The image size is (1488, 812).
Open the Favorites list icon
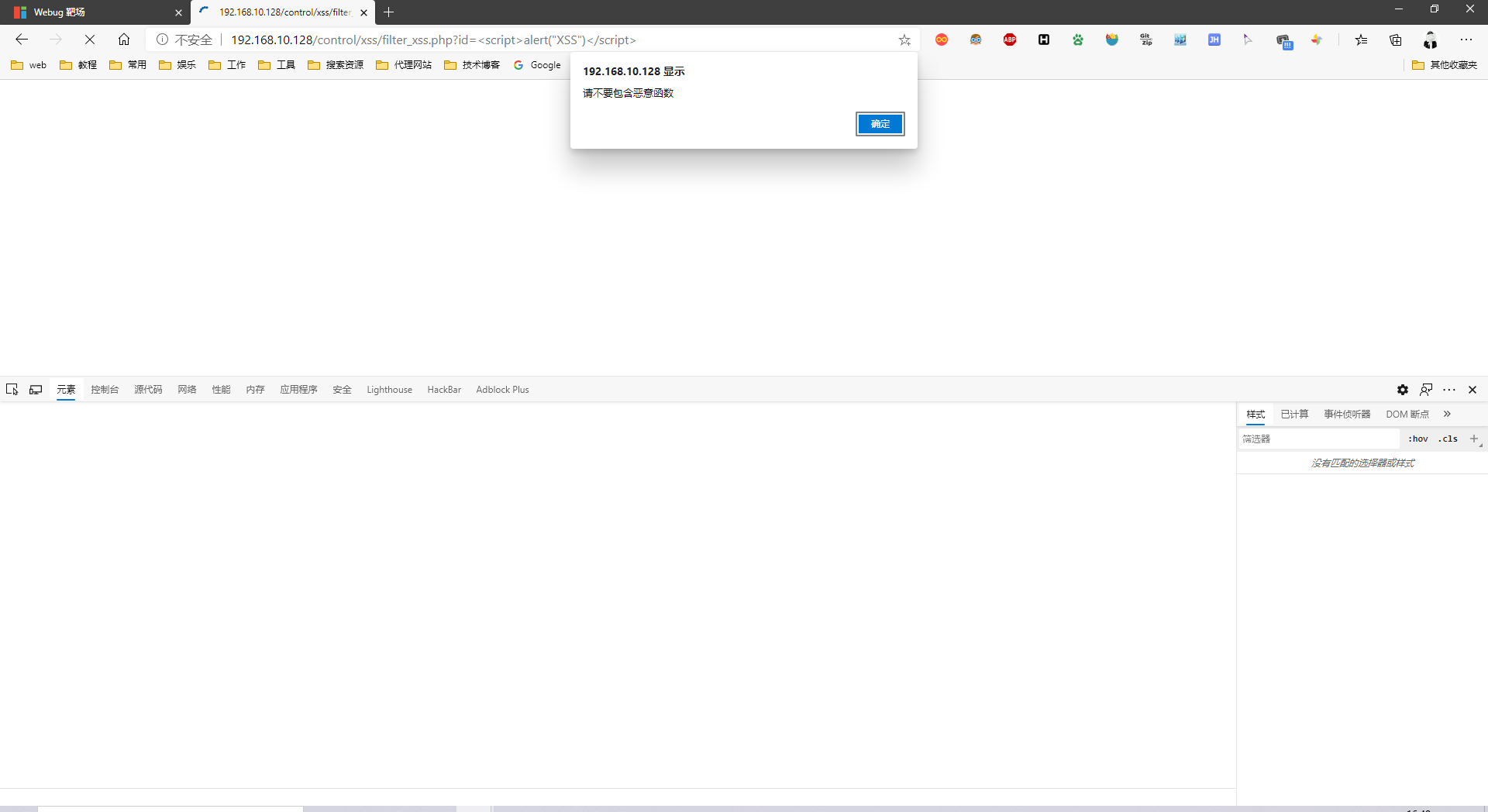coord(1362,40)
